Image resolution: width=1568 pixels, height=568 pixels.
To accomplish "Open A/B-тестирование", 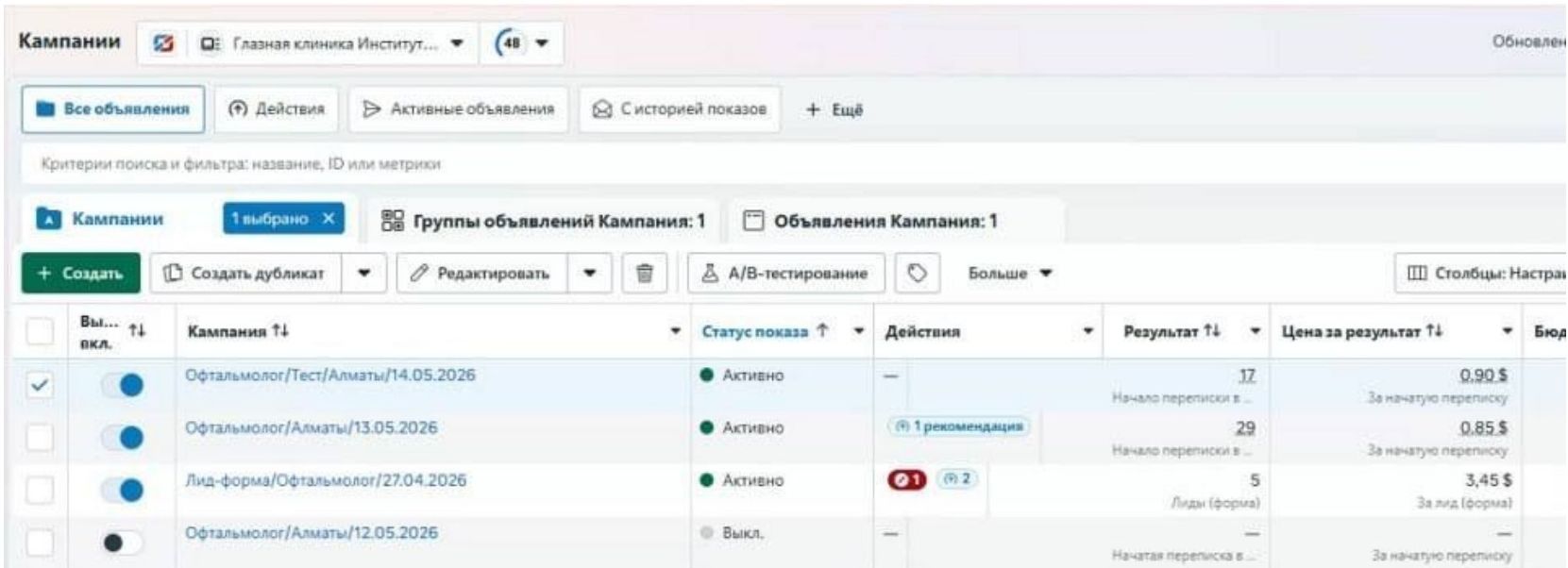I will [785, 274].
